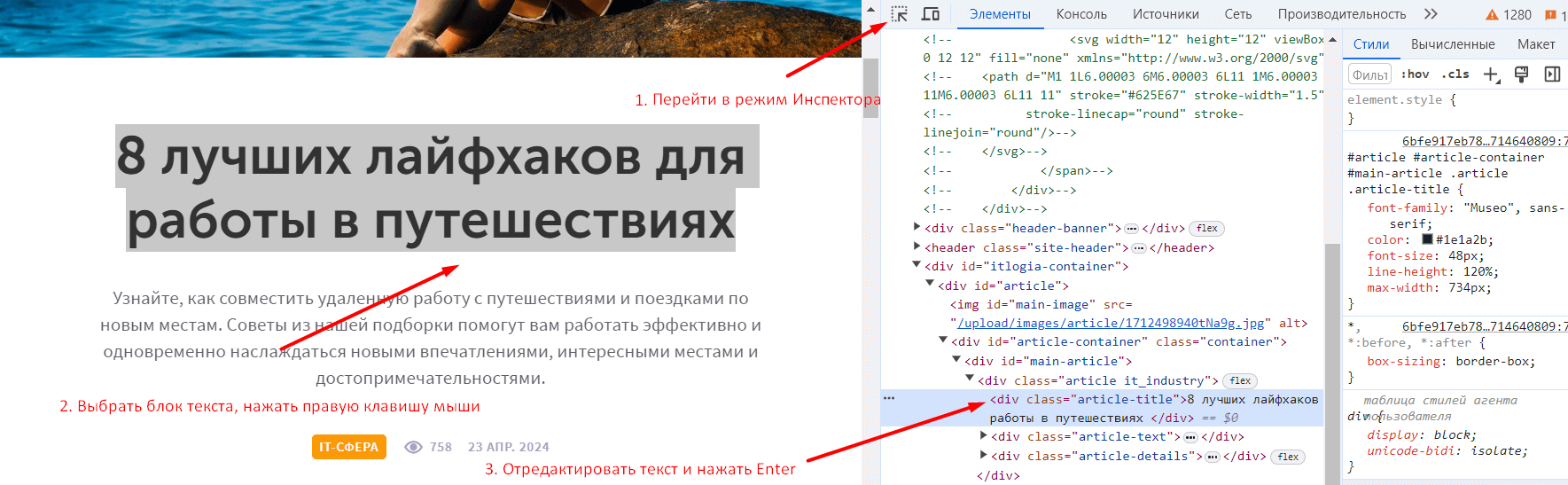Click the 1280 warnings triangle icon
This screenshot has width=1568, height=485.
click(x=1492, y=15)
